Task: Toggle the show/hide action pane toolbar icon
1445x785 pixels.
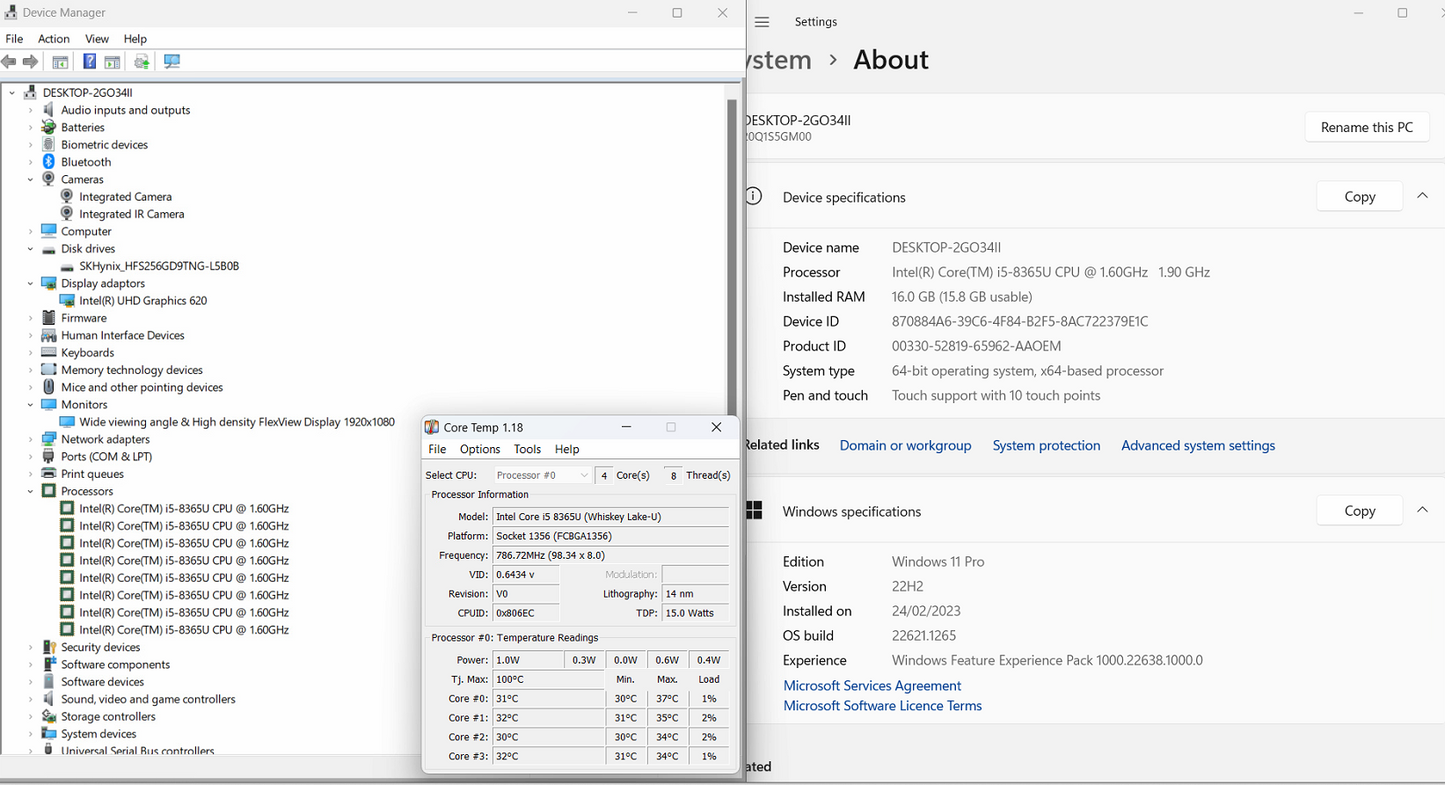Action: pos(112,62)
